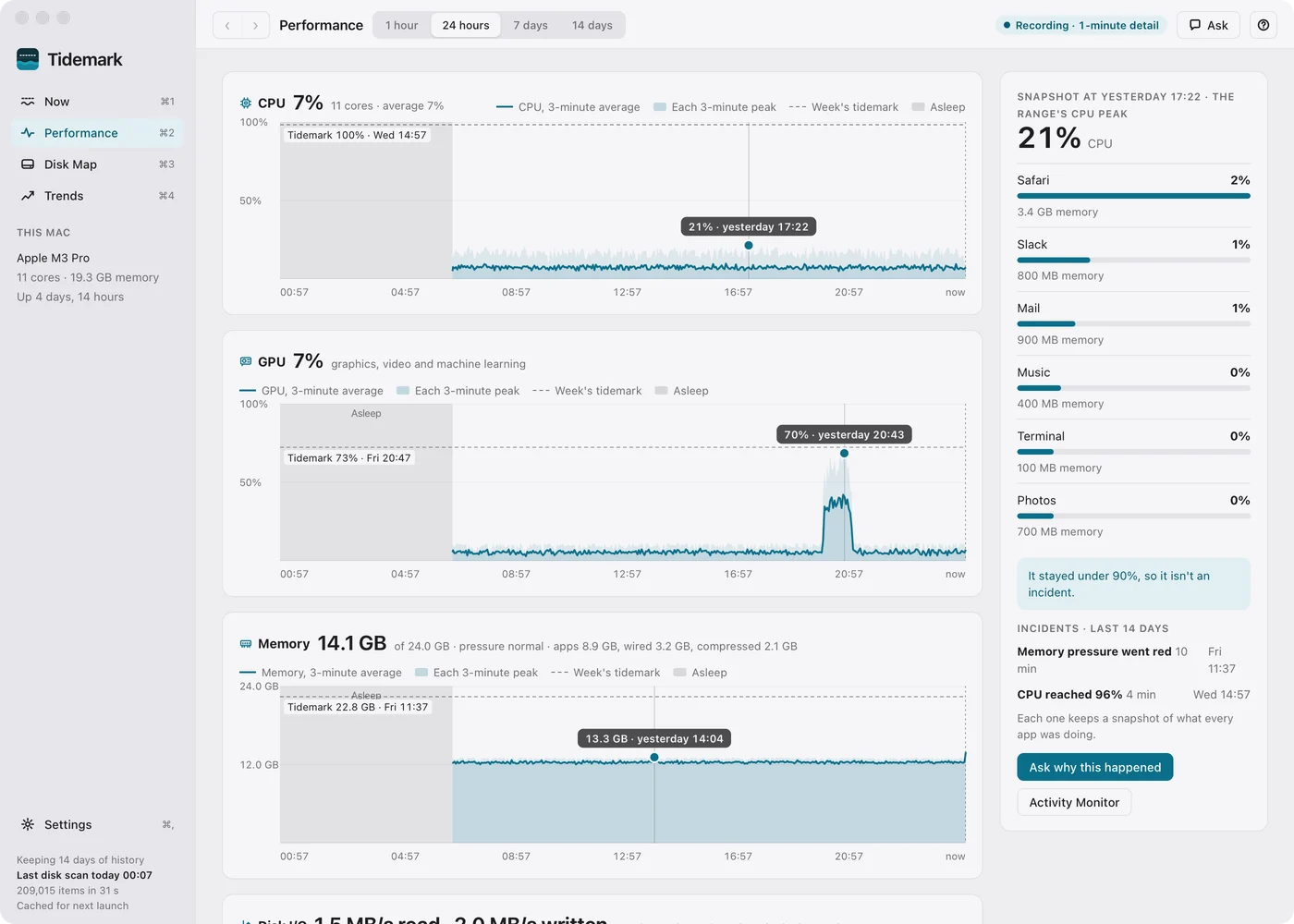The image size is (1294, 924).
Task: Click the '21% · yesterday 17:22' tooltip
Action: 749,226
